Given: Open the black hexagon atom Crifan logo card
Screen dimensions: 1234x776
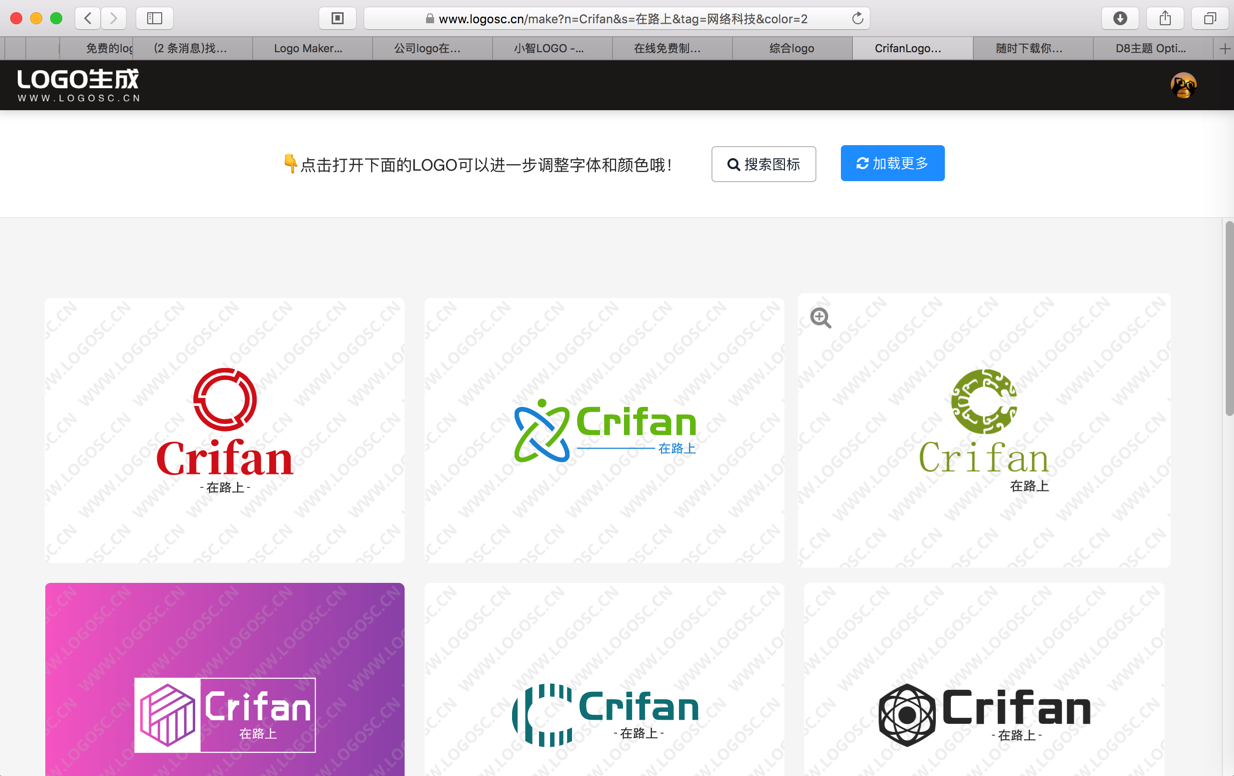Looking at the screenshot, I should [x=984, y=680].
